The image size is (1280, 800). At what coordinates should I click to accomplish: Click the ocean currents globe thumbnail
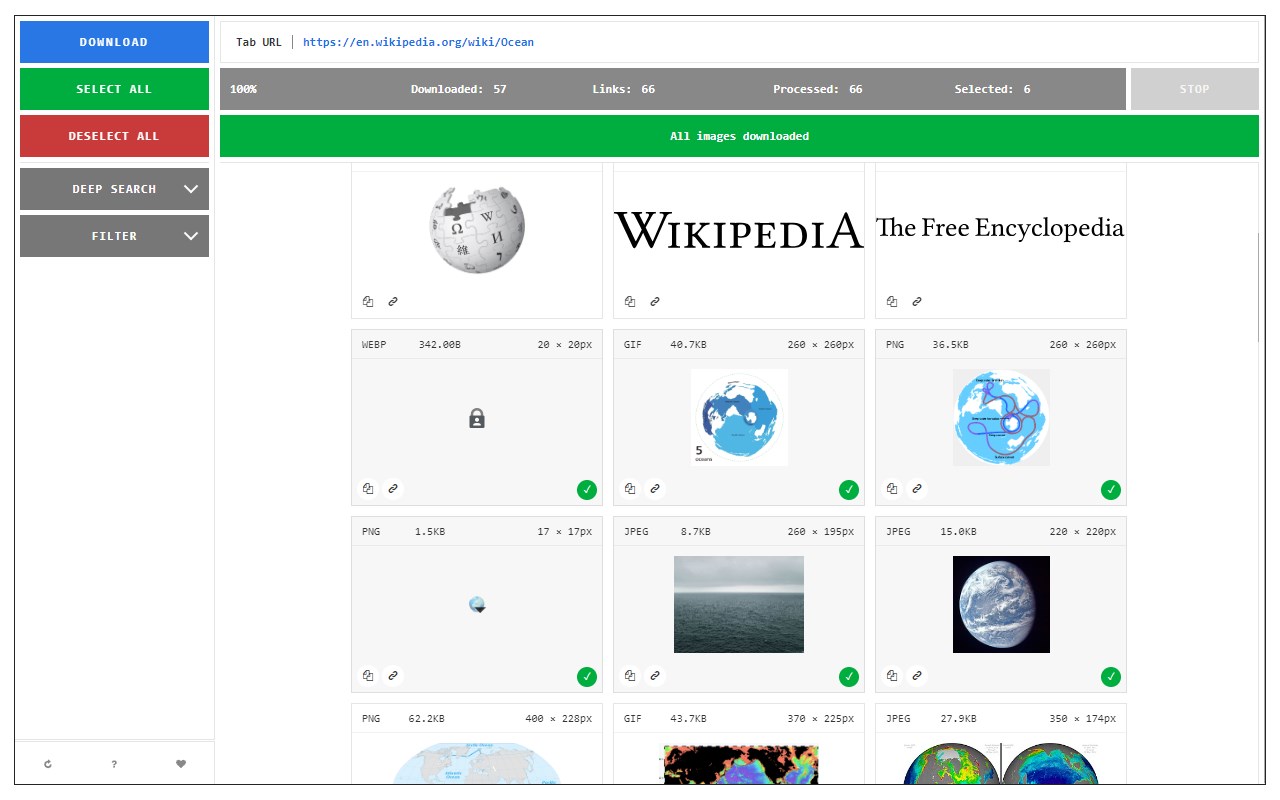[x=1001, y=417]
